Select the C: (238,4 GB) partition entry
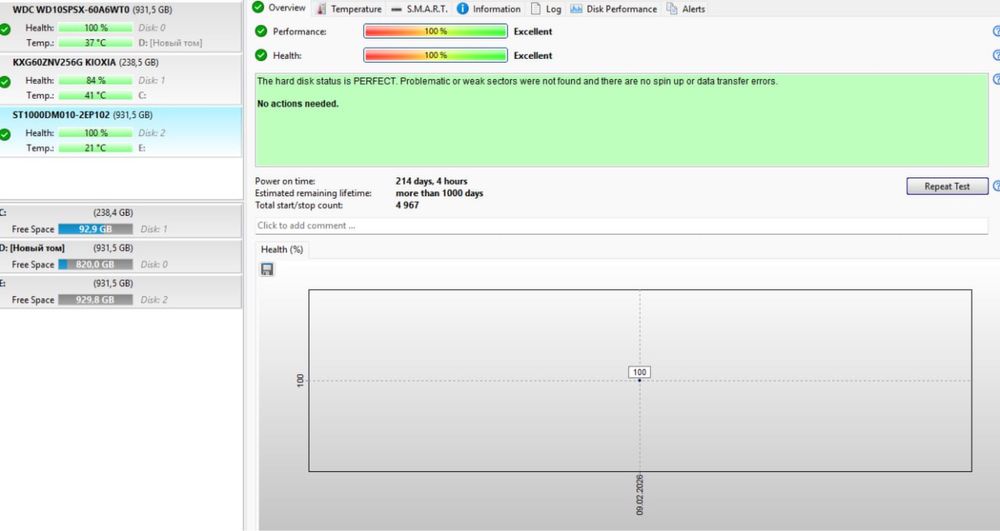The image size is (1000, 531). (121, 221)
